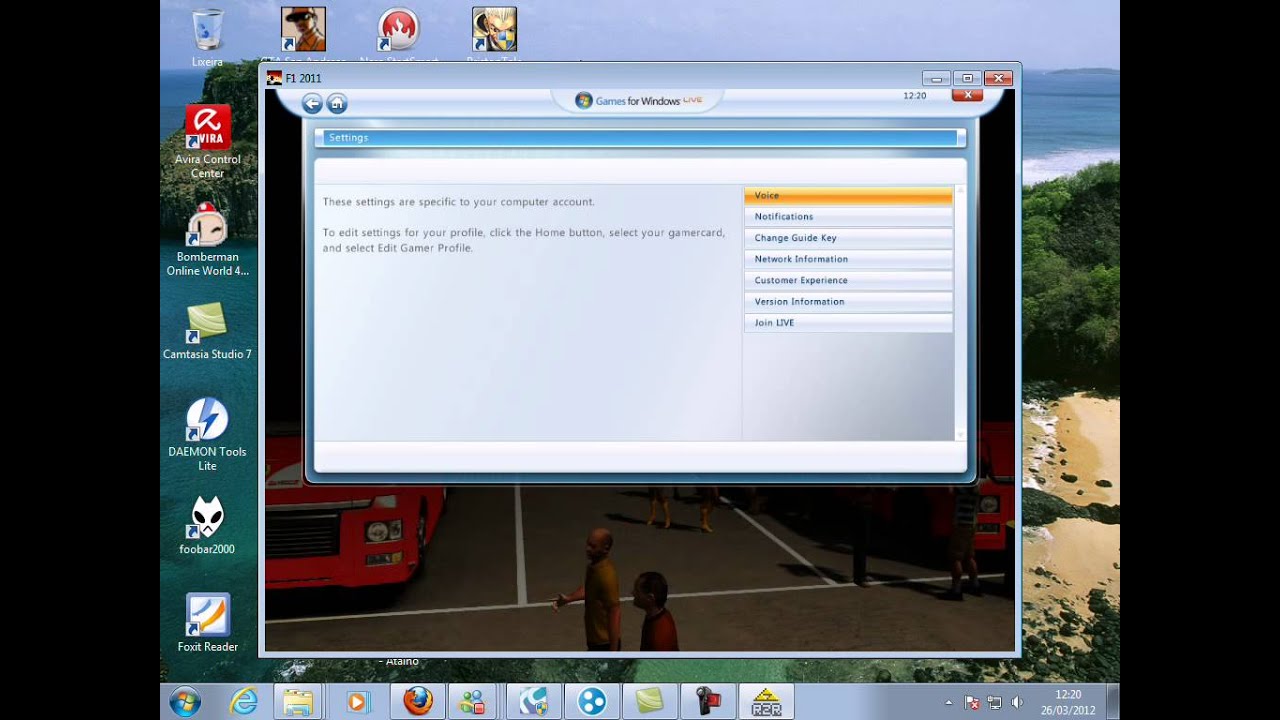This screenshot has width=1280, height=720.
Task: Switch to R2R taskbar app
Action: click(766, 702)
